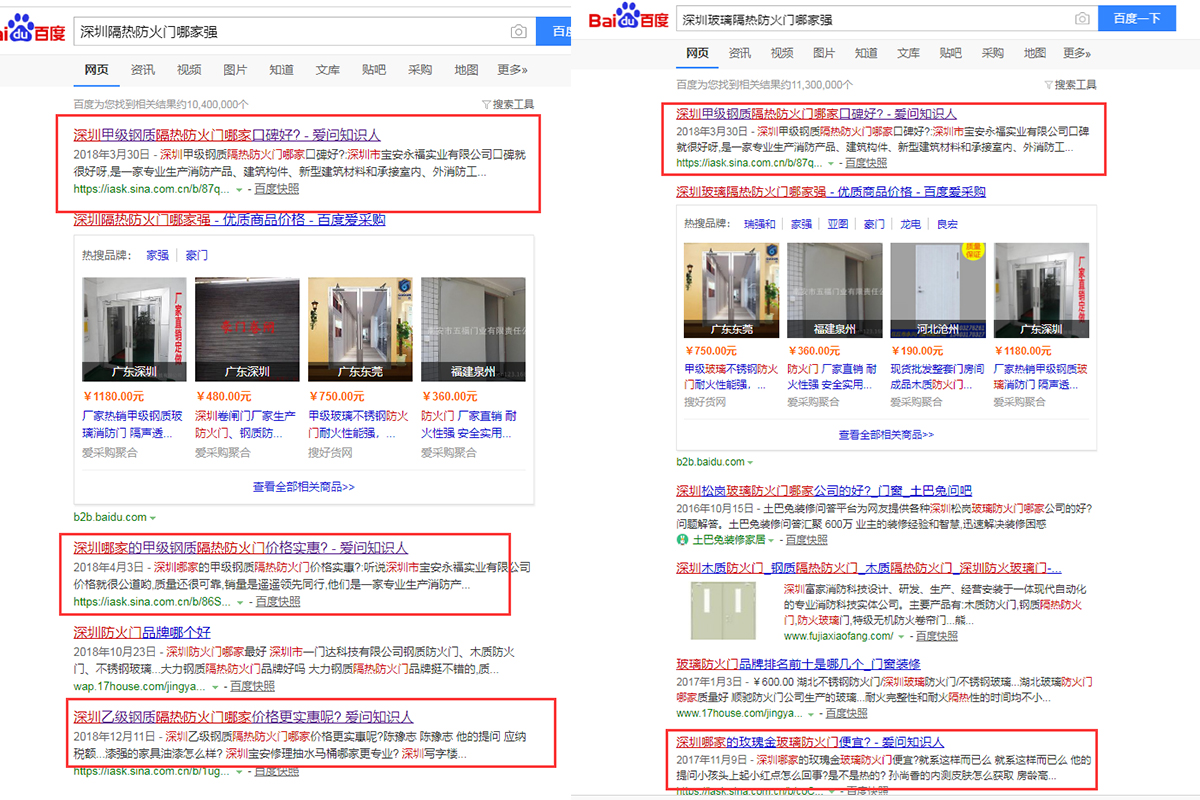Open 广东东莞 product thumbnail, right page
This screenshot has height=800, width=1200.
pos(733,290)
